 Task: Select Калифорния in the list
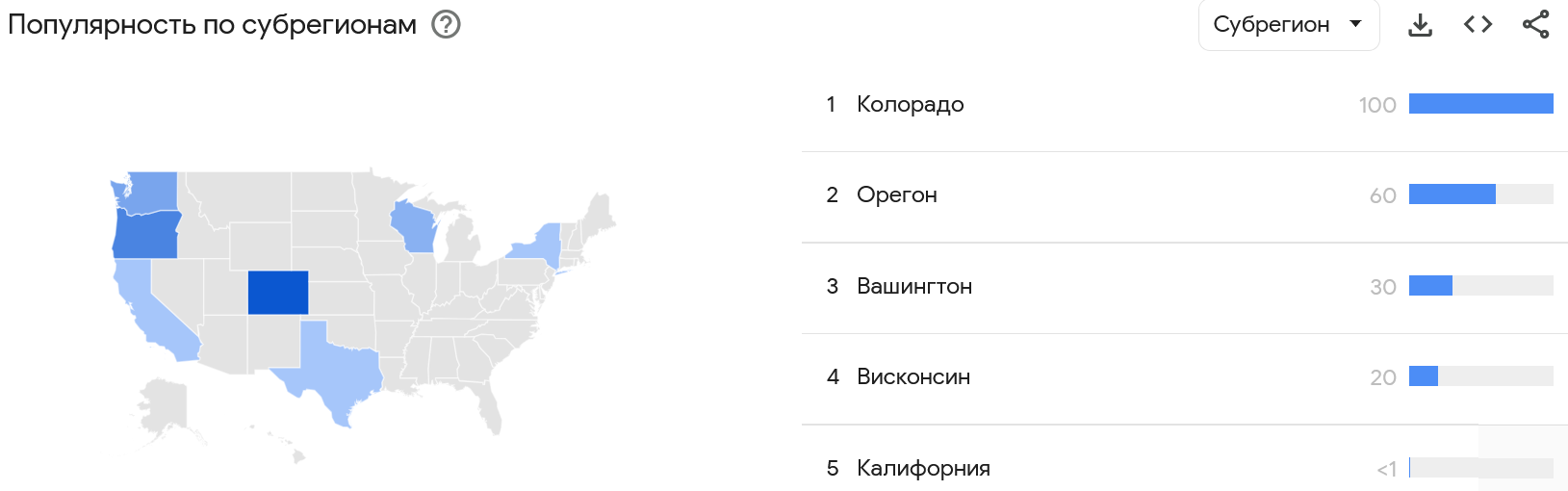(x=922, y=468)
